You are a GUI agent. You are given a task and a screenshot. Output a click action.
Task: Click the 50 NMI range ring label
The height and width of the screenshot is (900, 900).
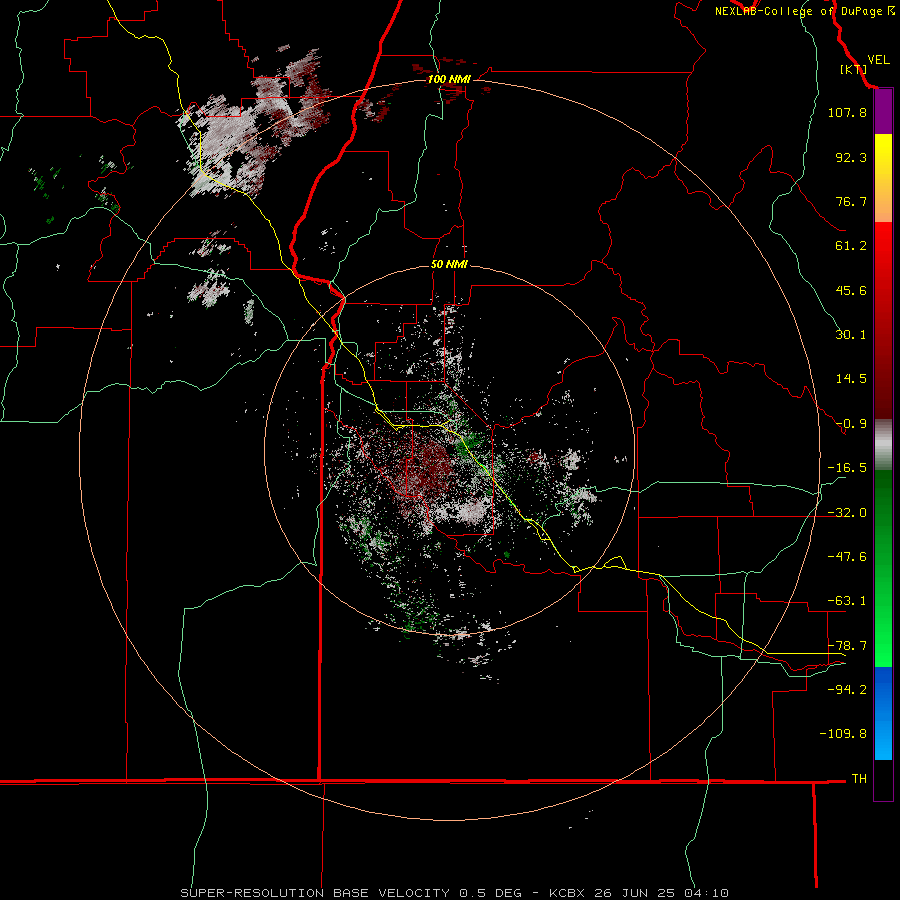[x=449, y=265]
